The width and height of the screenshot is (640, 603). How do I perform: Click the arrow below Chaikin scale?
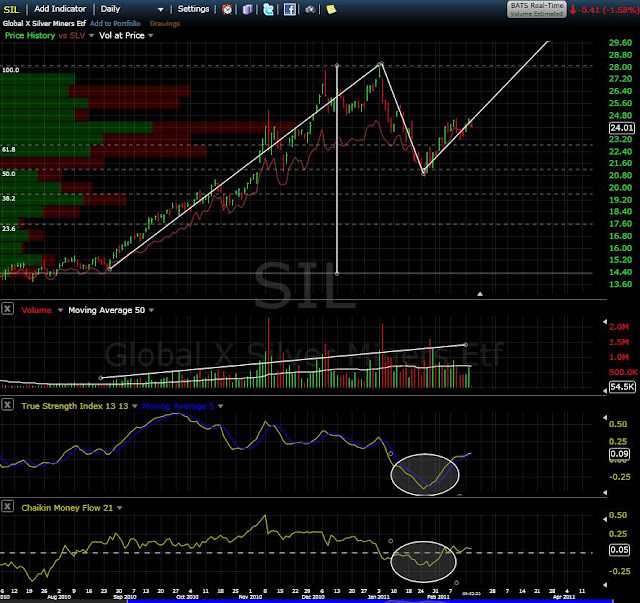click(605, 585)
